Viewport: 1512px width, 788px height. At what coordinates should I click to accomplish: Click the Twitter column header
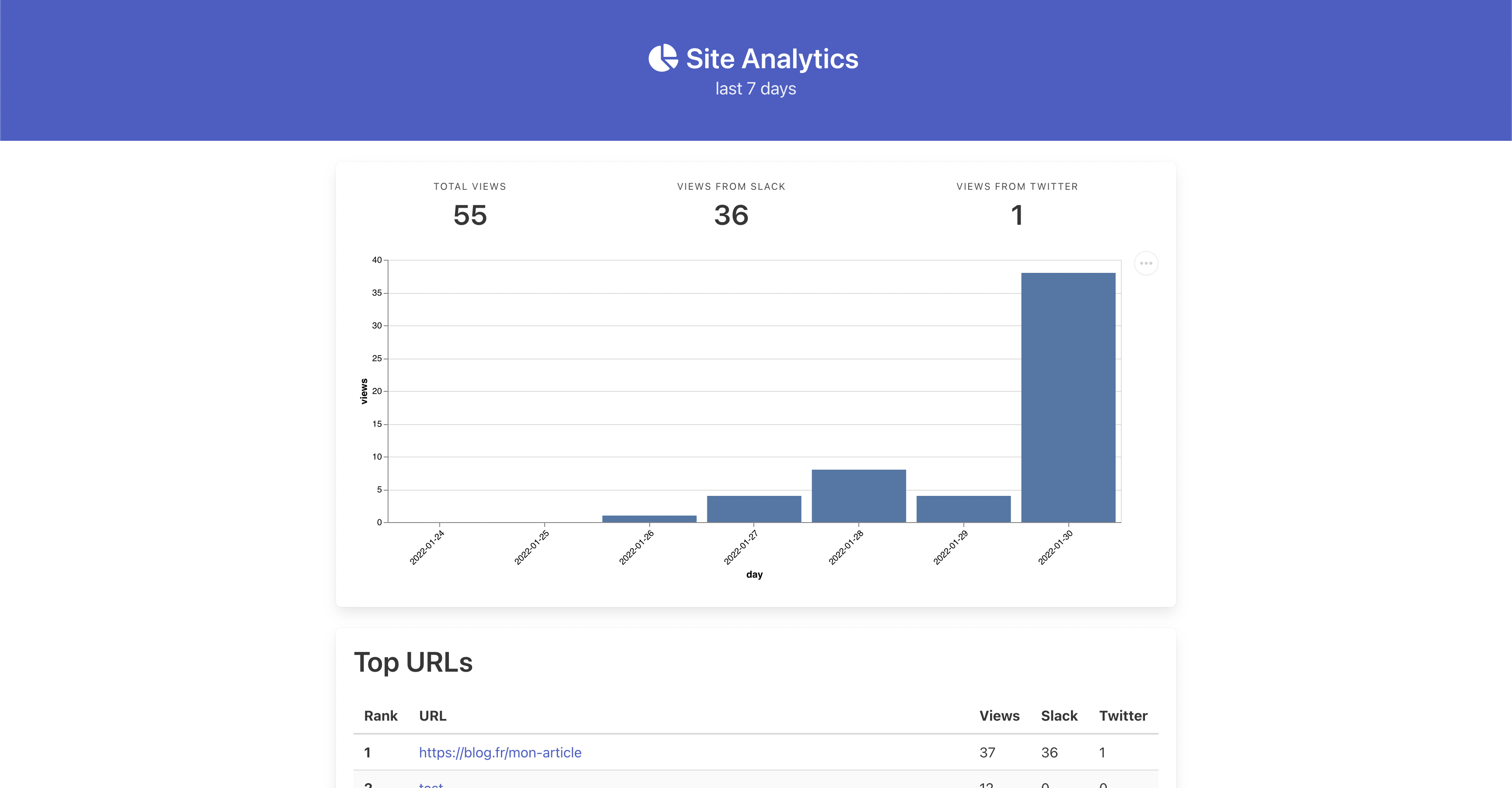coord(1123,716)
